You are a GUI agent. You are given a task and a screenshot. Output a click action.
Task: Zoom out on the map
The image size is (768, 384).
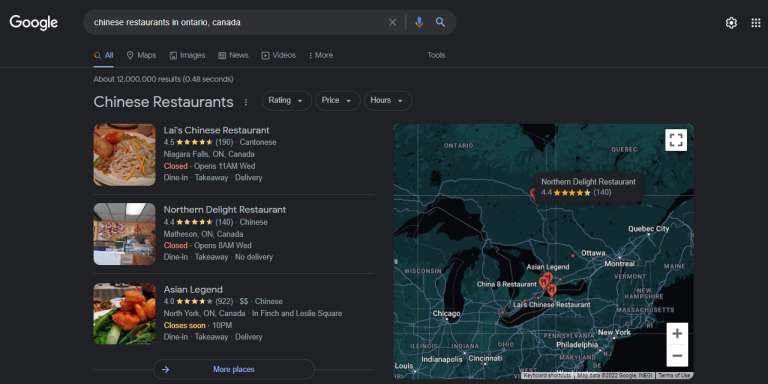677,356
